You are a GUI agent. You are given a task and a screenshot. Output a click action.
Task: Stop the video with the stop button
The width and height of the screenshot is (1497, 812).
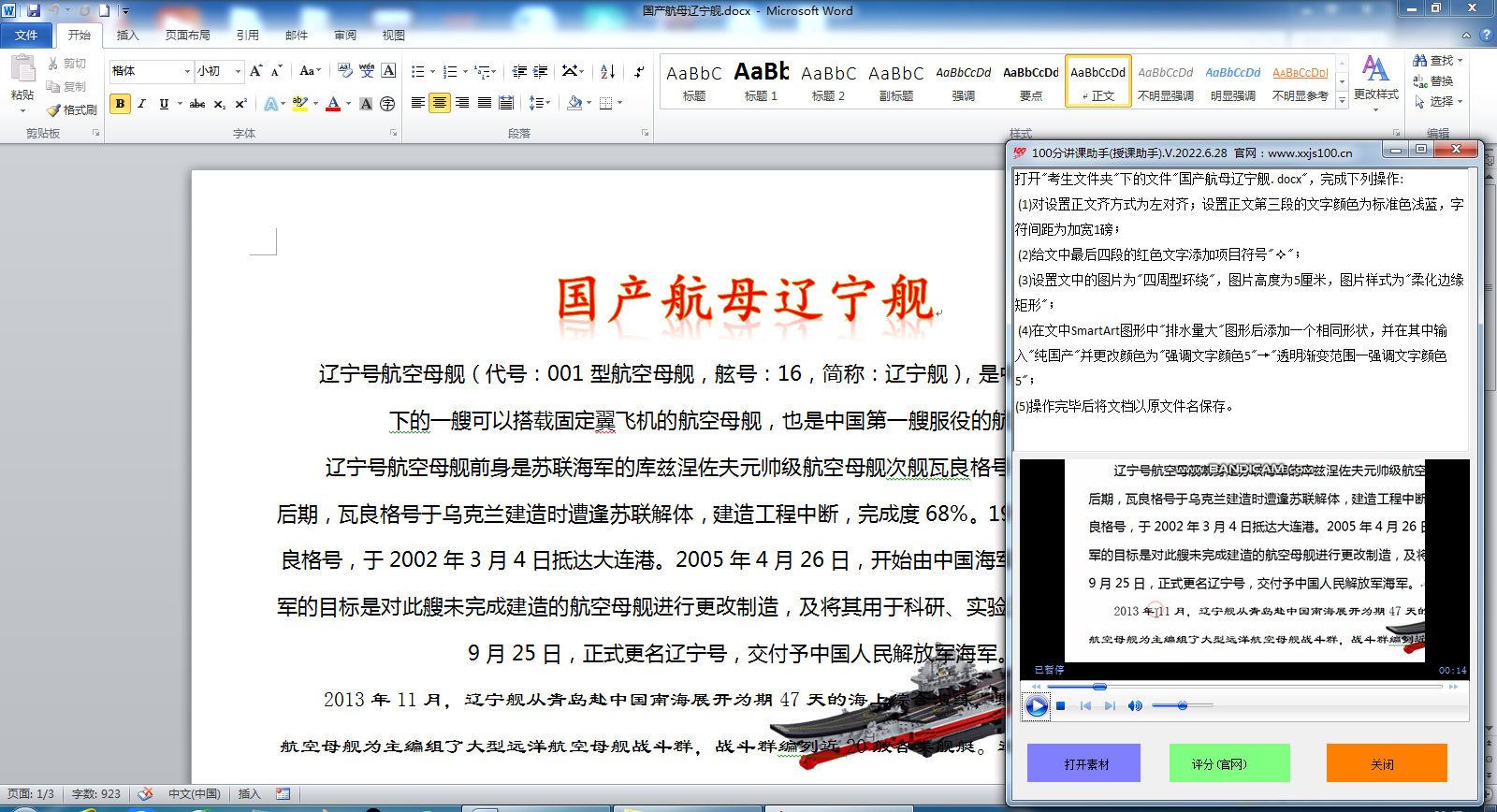point(1061,706)
